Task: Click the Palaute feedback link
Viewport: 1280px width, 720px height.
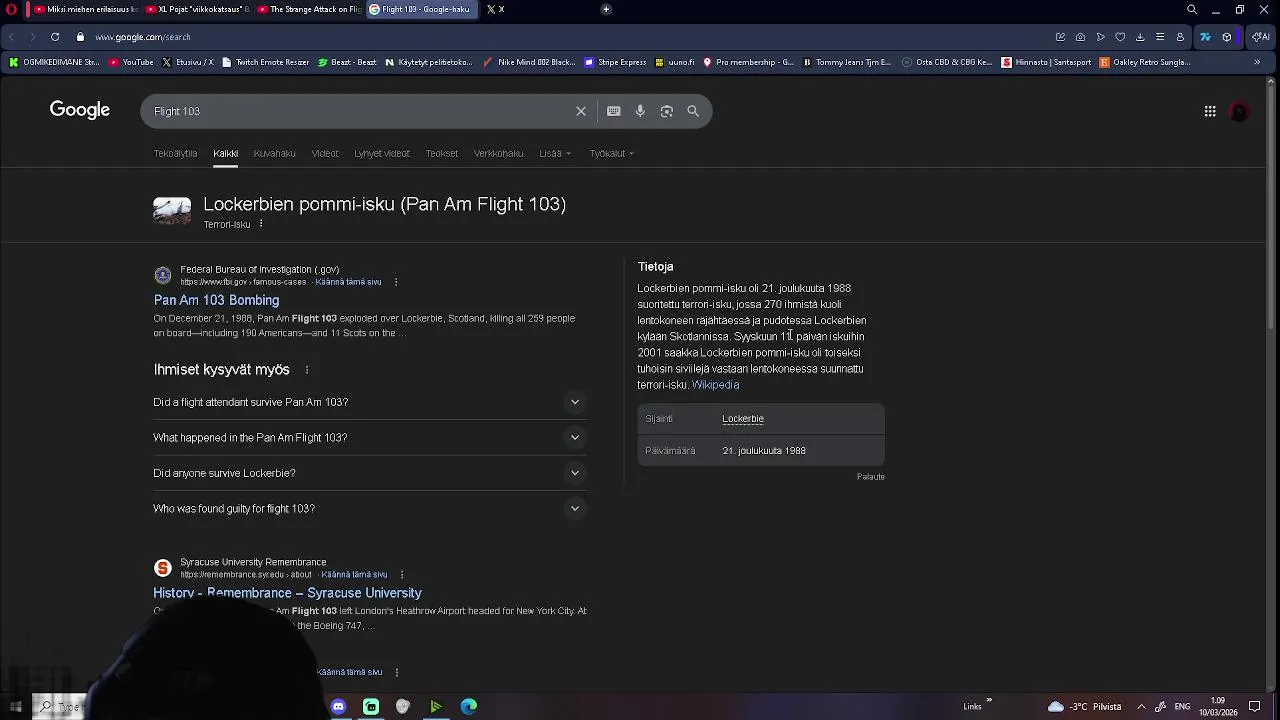Action: [871, 477]
